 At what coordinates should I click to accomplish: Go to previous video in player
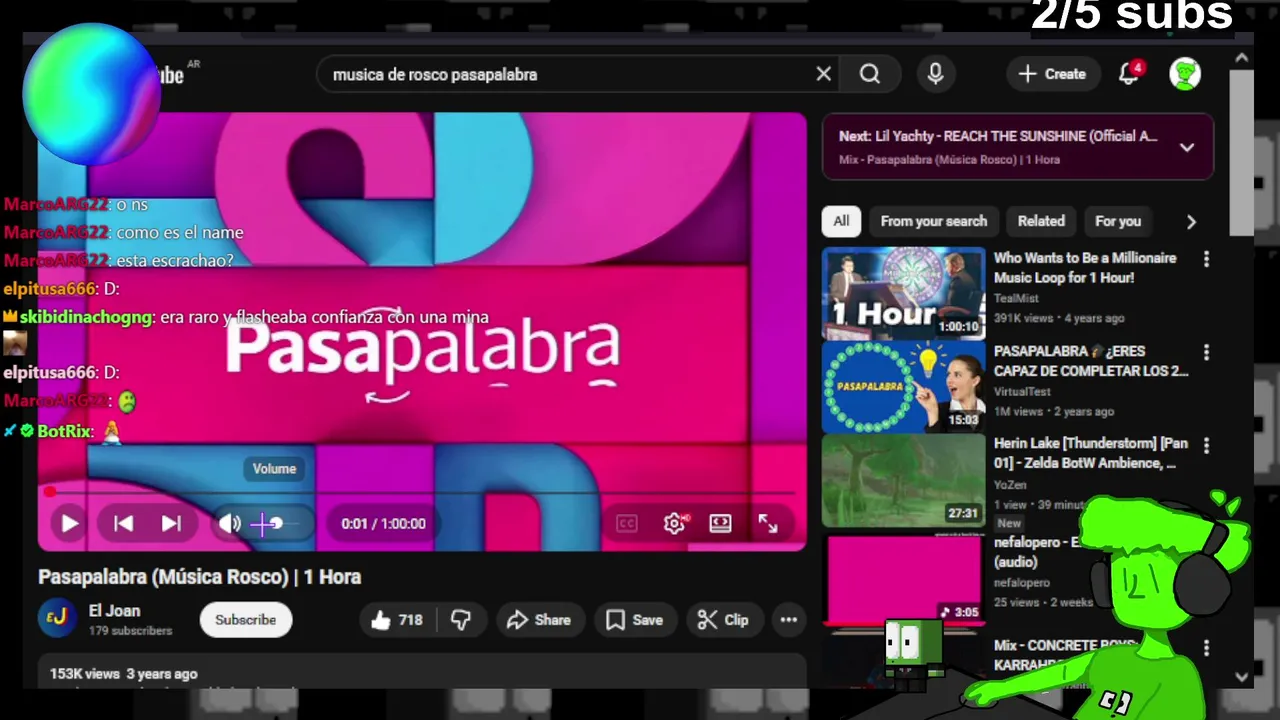[123, 523]
